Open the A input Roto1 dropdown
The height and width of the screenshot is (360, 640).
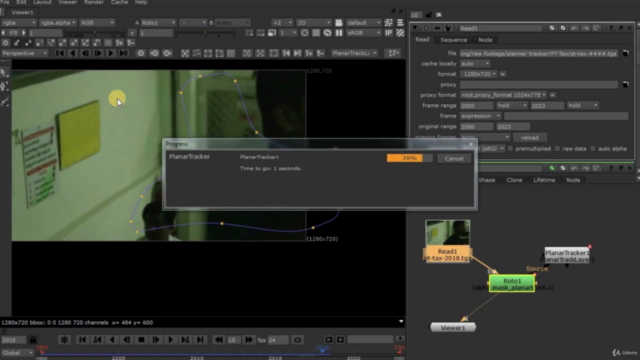[x=159, y=23]
